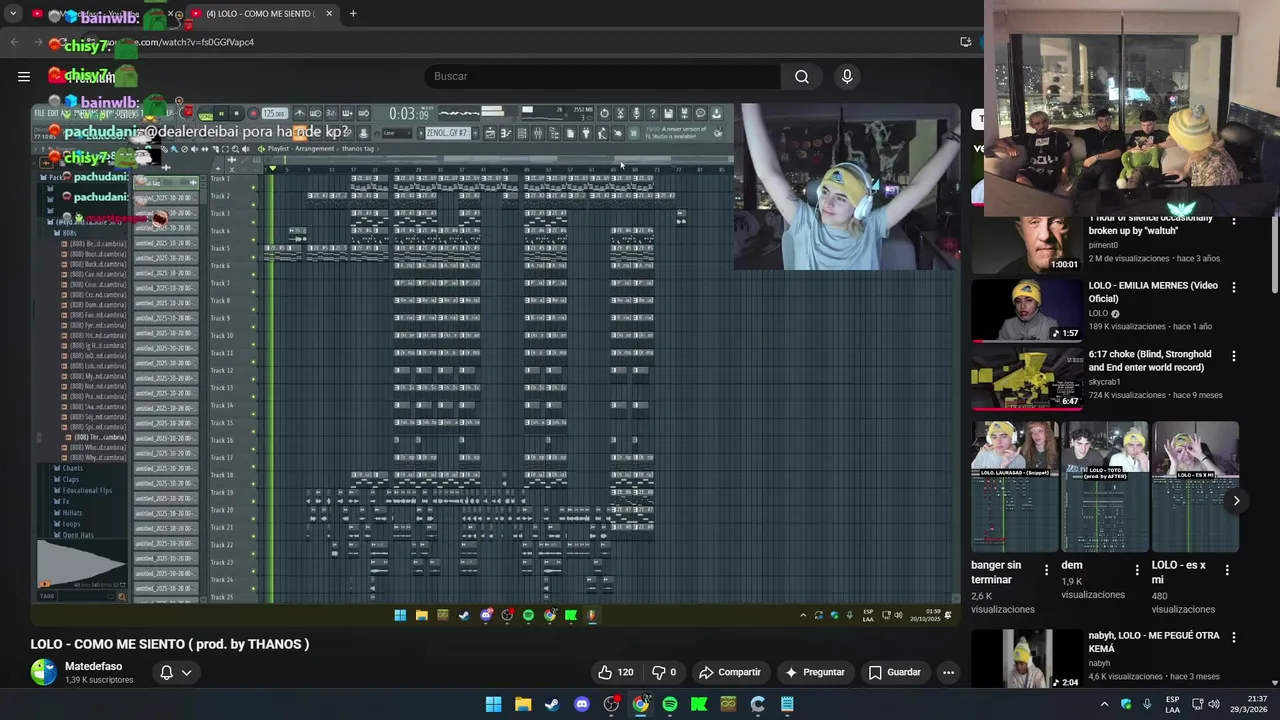
Task: Open Discord from the Windows taskbar
Action: (582, 704)
